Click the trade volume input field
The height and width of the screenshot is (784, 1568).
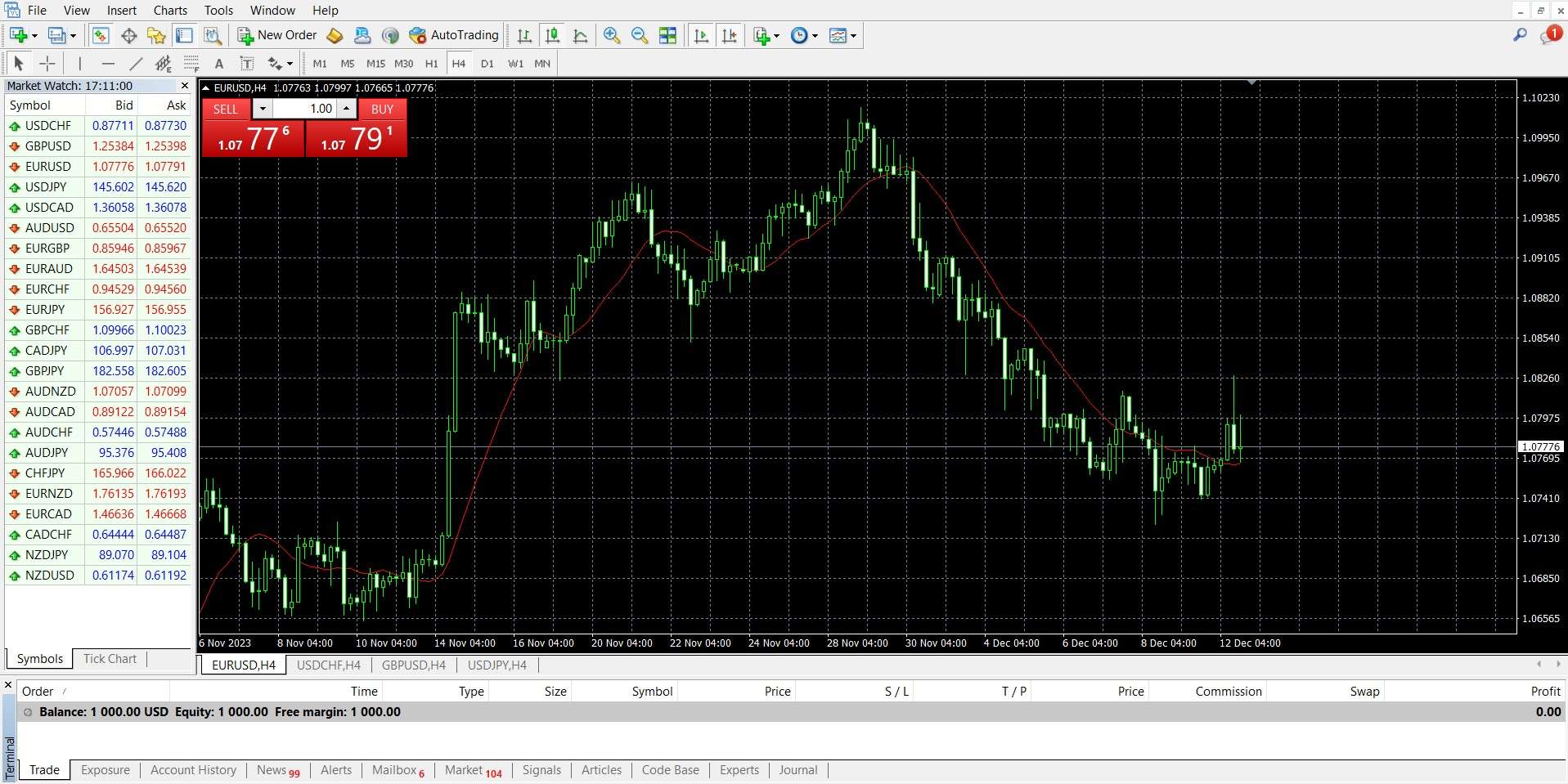coord(305,109)
